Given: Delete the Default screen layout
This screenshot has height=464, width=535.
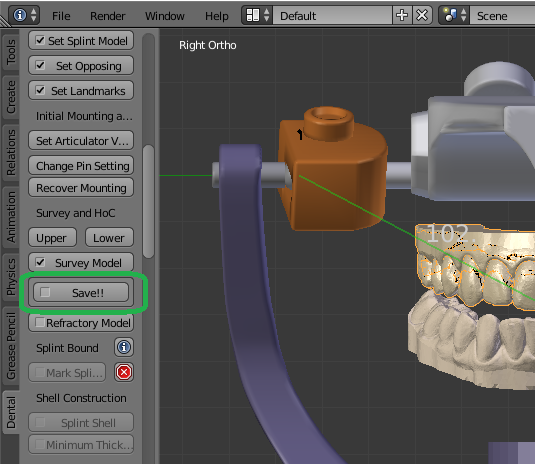Looking at the screenshot, I should click(x=422, y=15).
